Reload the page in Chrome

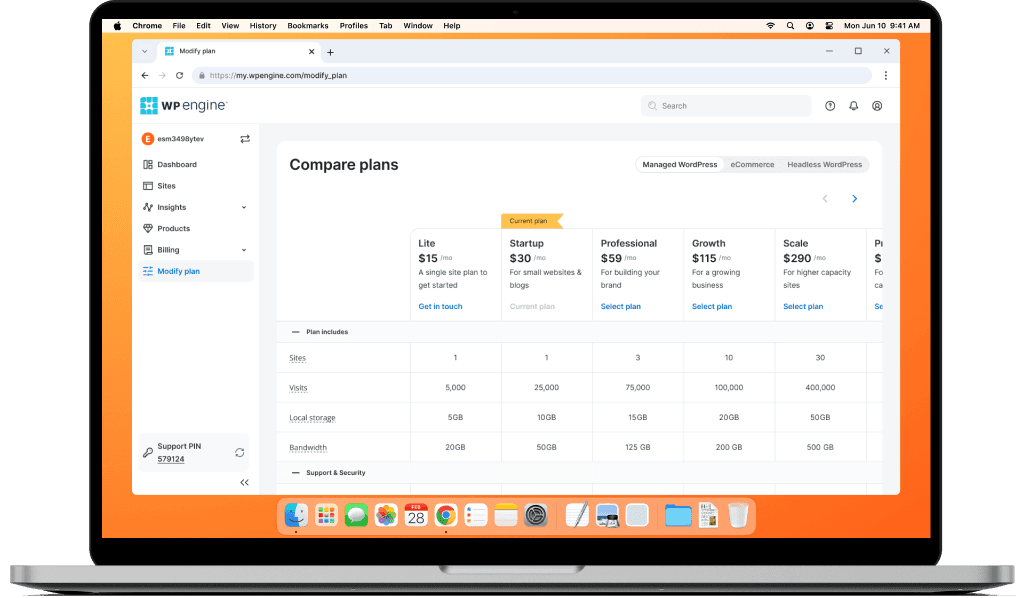pyautogui.click(x=180, y=76)
